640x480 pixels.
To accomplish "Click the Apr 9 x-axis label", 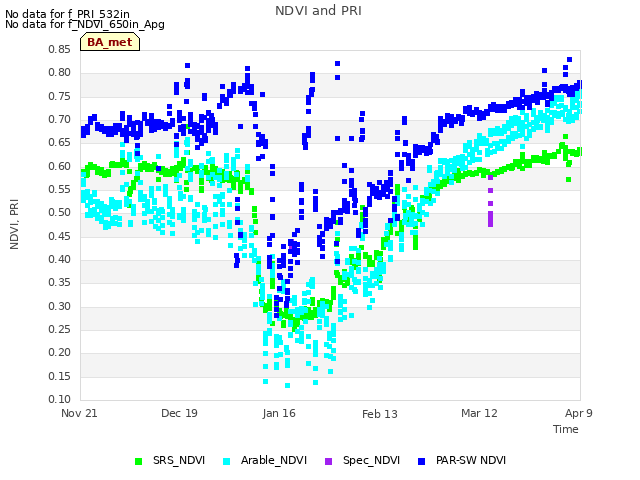I will tap(579, 413).
